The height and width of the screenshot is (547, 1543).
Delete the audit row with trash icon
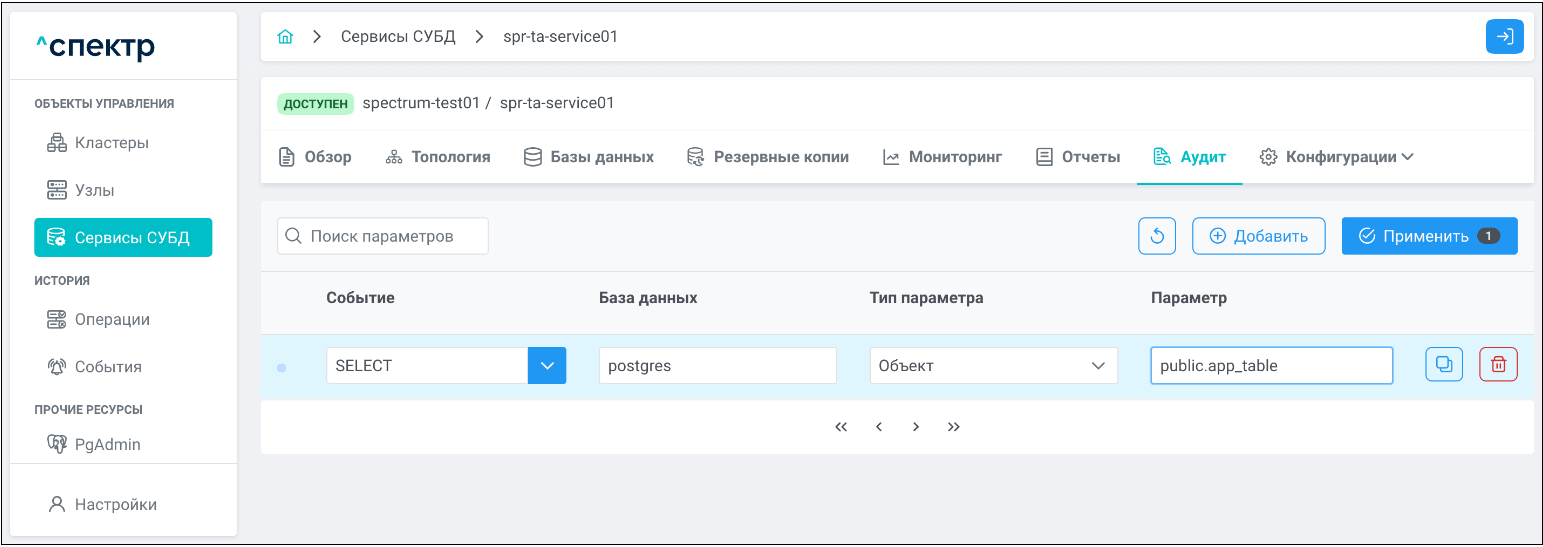point(1498,365)
